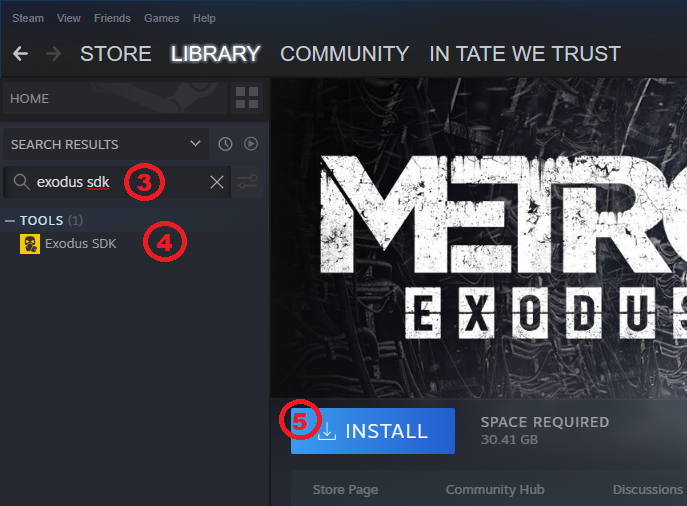Click the search field containing exodus sdk

pos(117,182)
